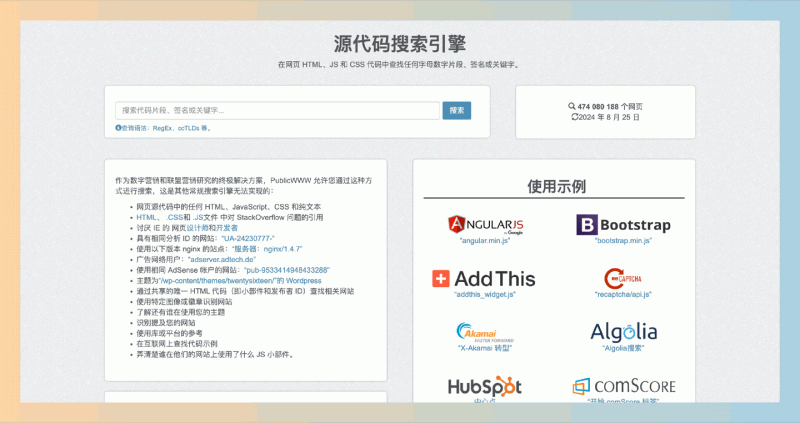The width and height of the screenshot is (800, 423).
Task: Click the .CSS link in the list
Action: 174,217
